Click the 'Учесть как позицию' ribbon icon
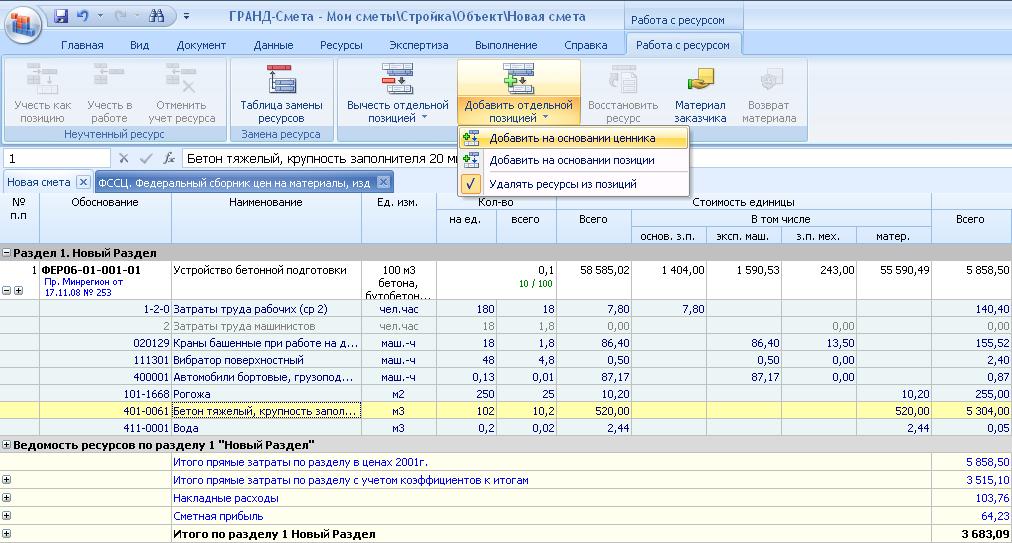Screen dimensions: 1012x543 [43, 79]
